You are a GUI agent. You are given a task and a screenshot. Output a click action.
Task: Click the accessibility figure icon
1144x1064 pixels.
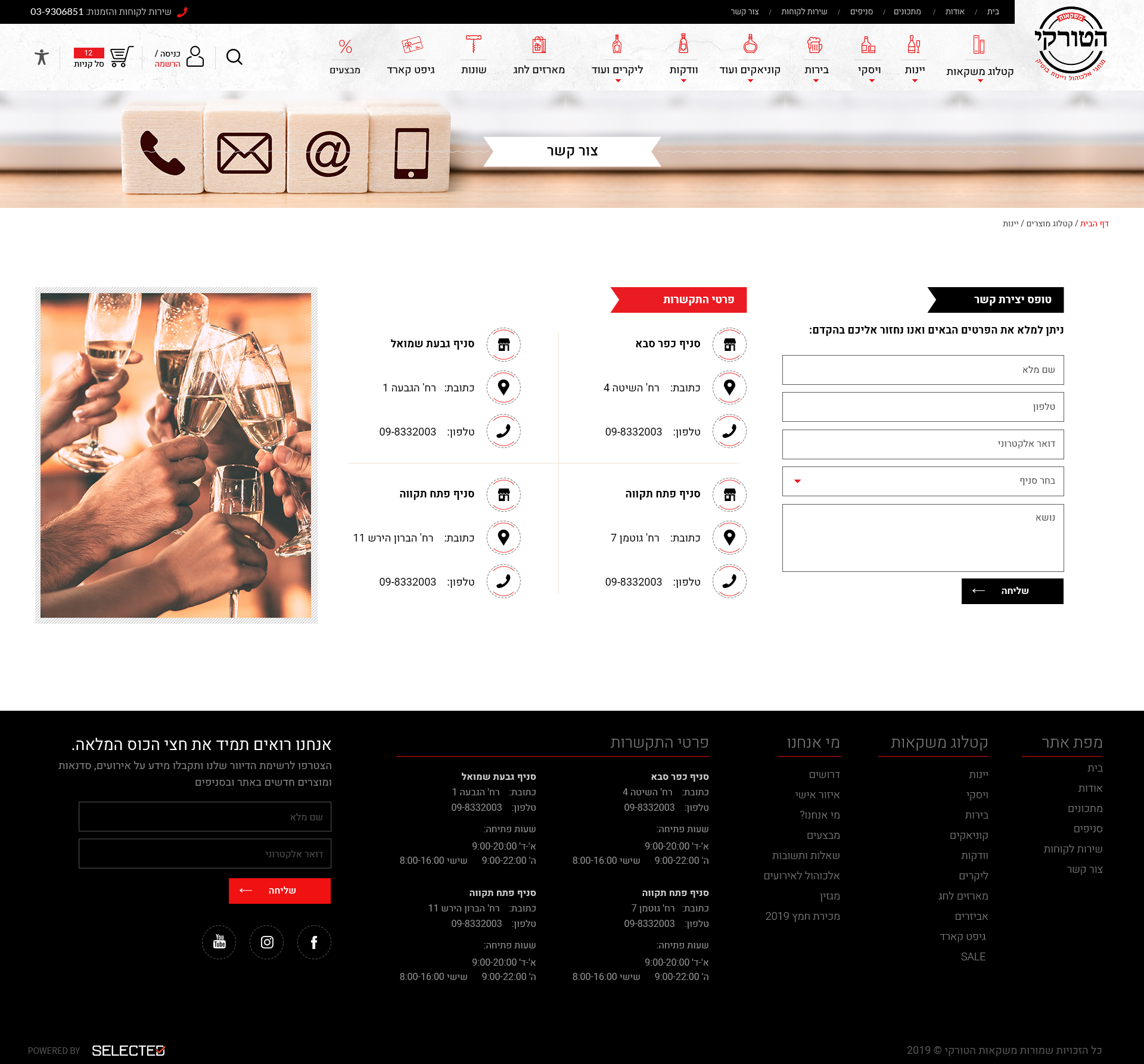point(41,57)
